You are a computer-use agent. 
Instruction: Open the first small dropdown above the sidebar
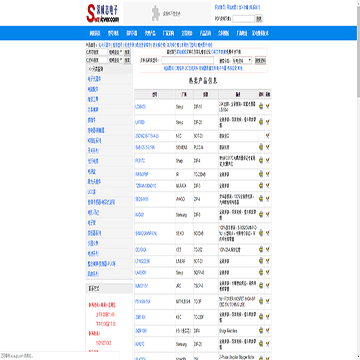[115, 52]
